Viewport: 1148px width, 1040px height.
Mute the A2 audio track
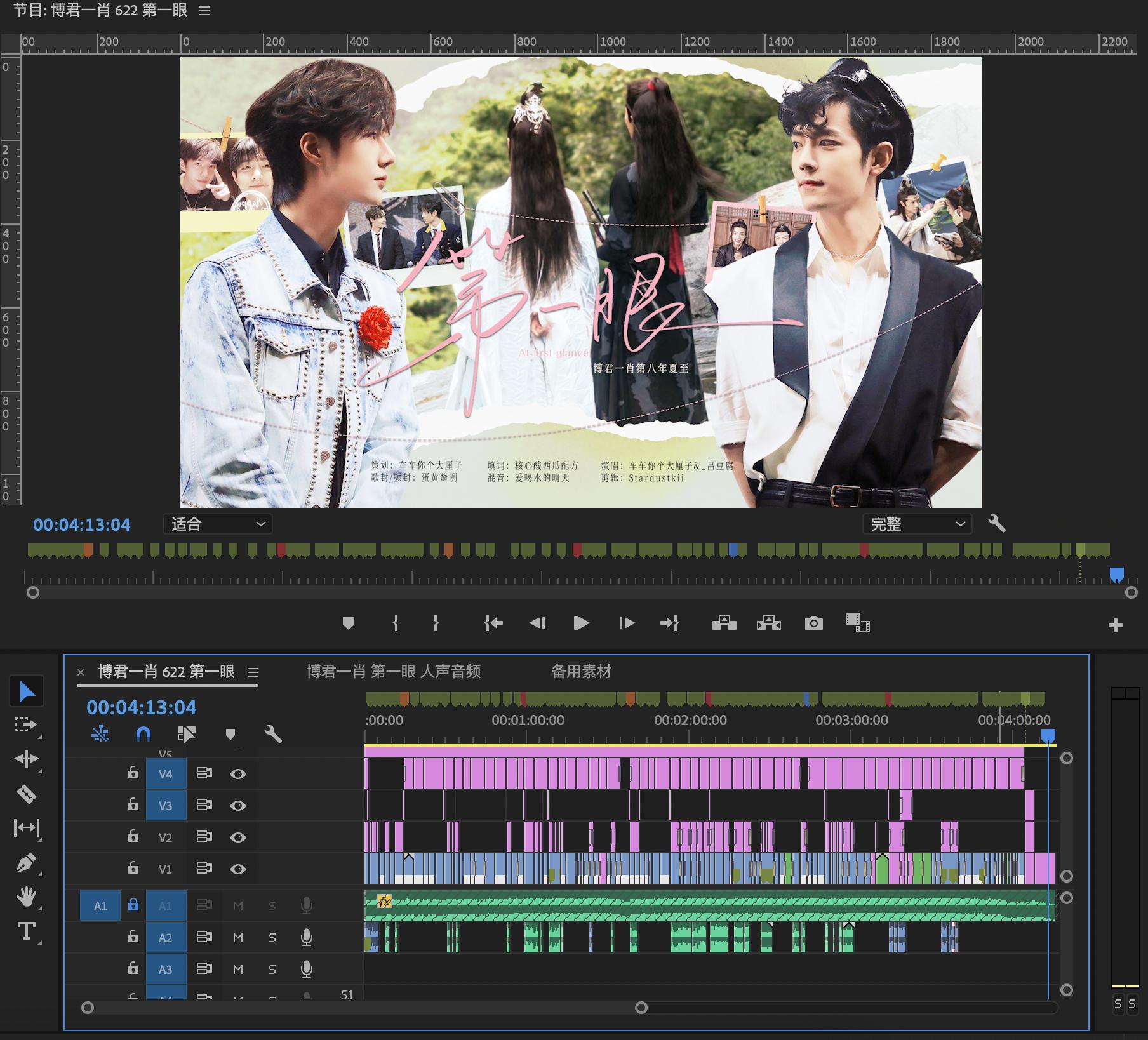coord(238,937)
